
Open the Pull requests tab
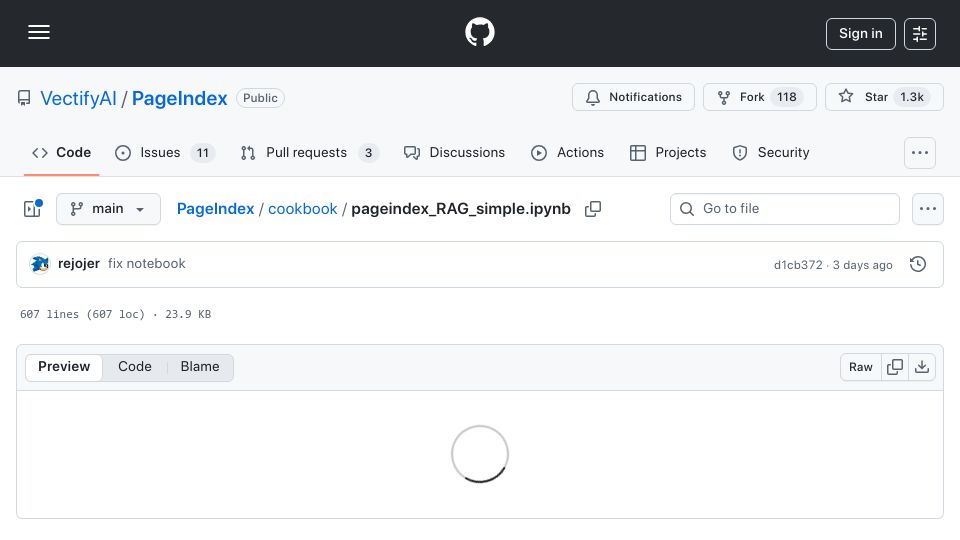coord(310,152)
